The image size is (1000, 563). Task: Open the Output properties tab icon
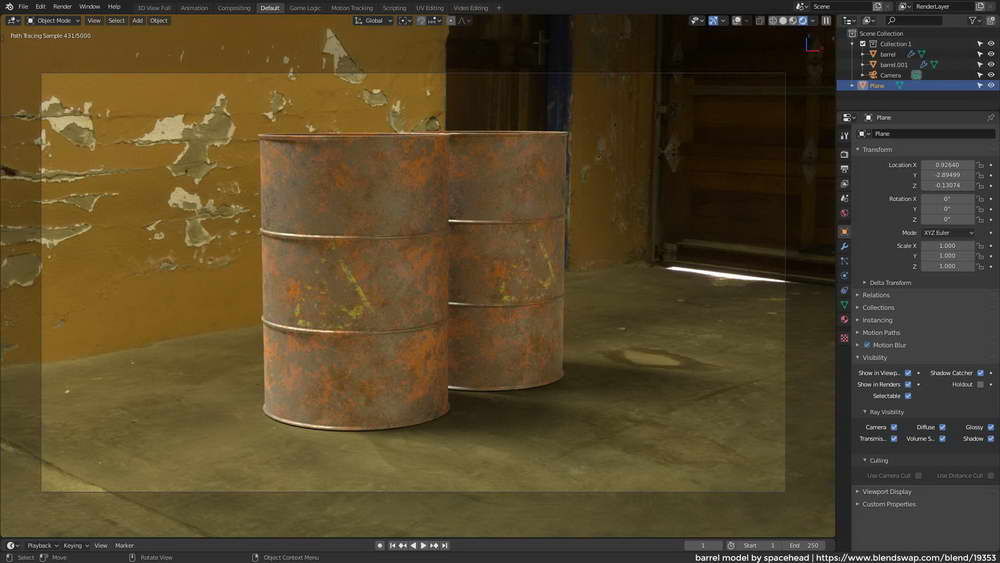[x=844, y=169]
